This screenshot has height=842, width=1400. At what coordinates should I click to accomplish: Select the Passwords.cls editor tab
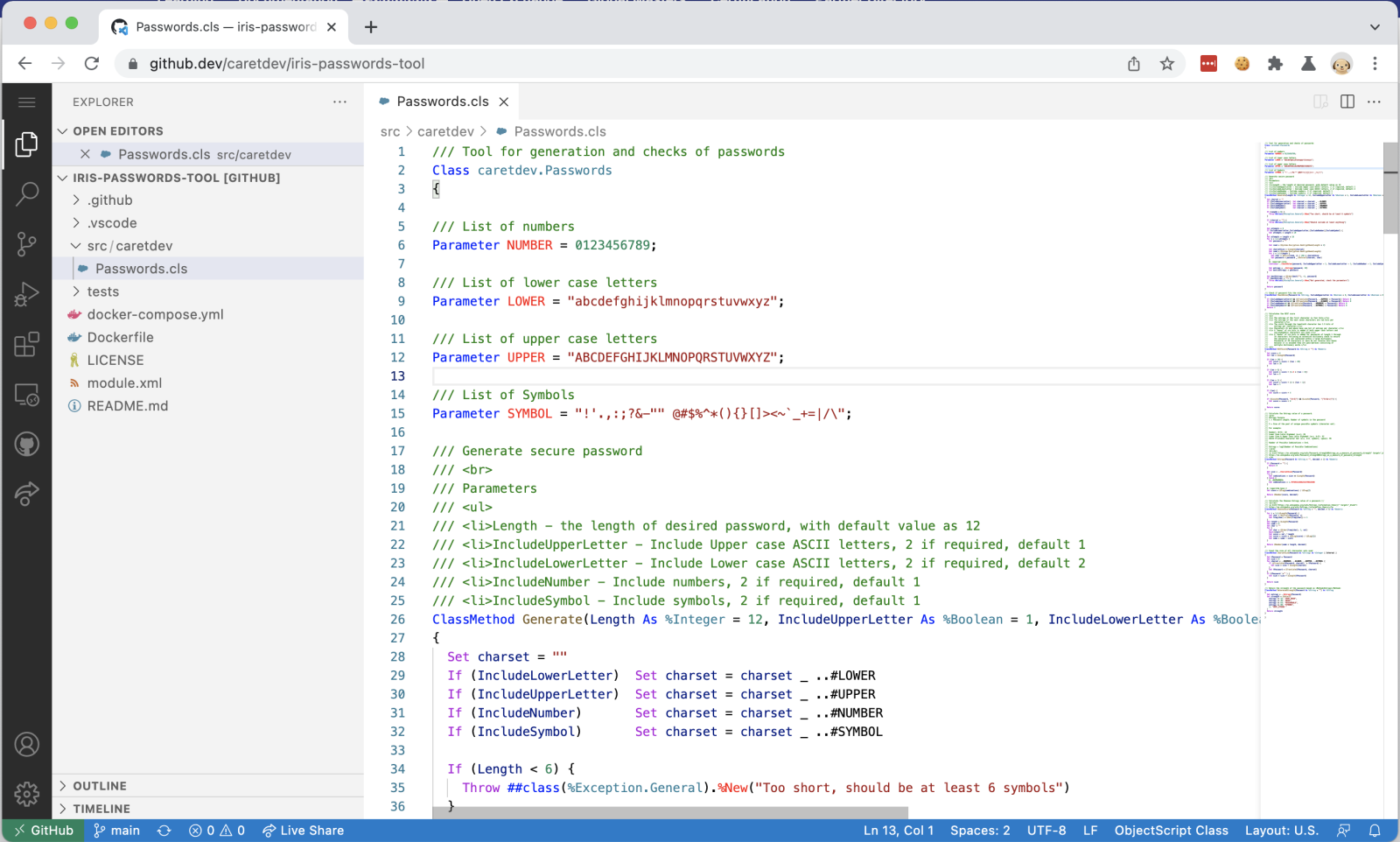[x=442, y=102]
